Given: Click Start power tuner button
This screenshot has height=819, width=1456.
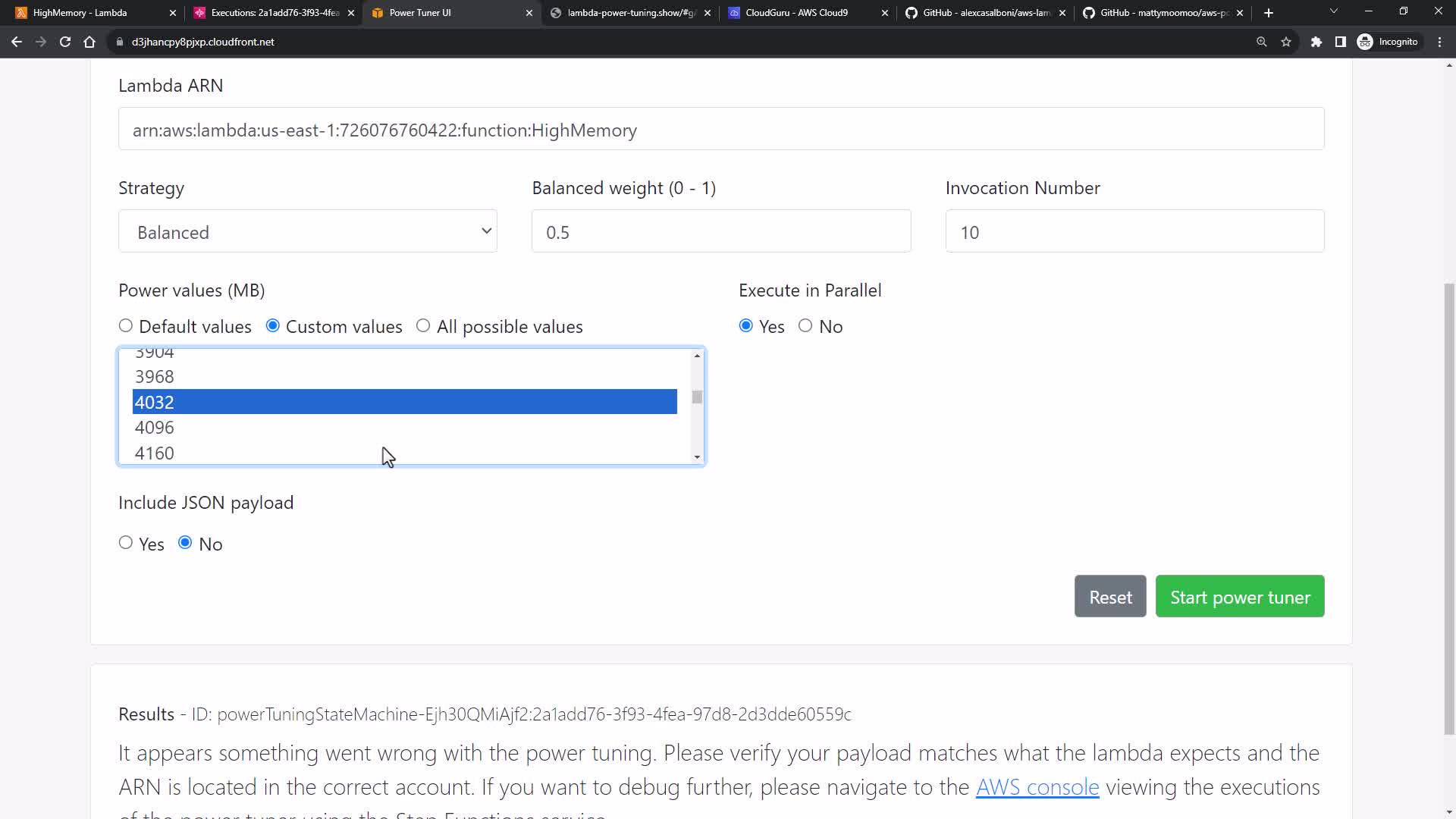Looking at the screenshot, I should point(1240,597).
